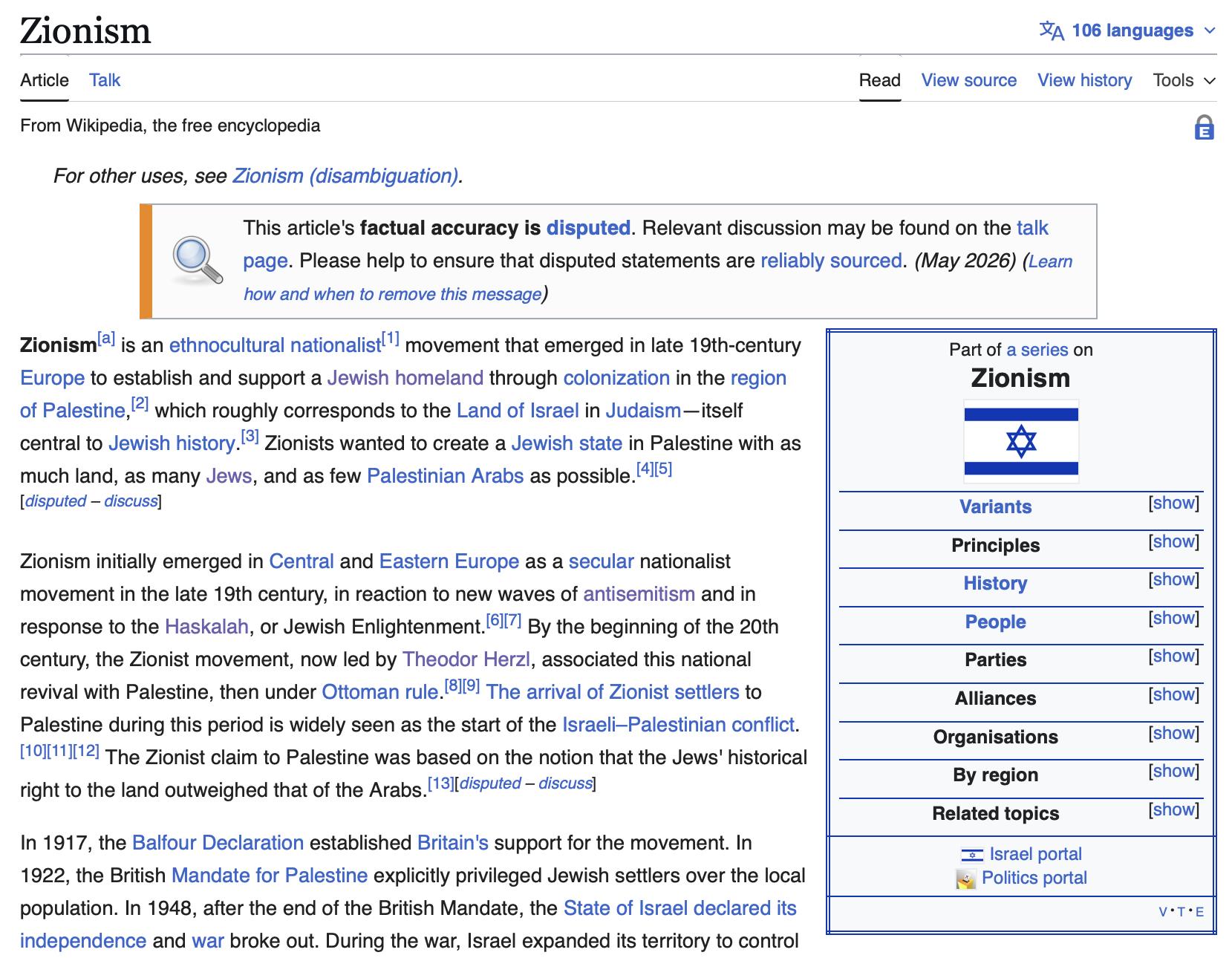Click citation [1] after ethnocultural nationalist
This screenshot has height=958, width=1232.
pyautogui.click(x=391, y=339)
